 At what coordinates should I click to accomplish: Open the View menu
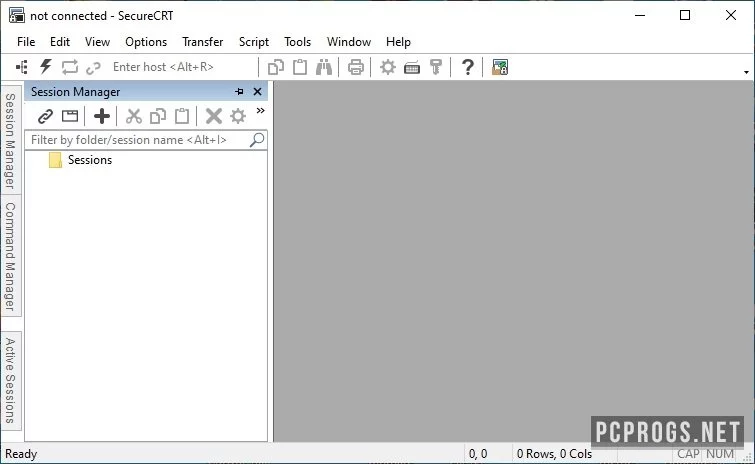point(97,42)
